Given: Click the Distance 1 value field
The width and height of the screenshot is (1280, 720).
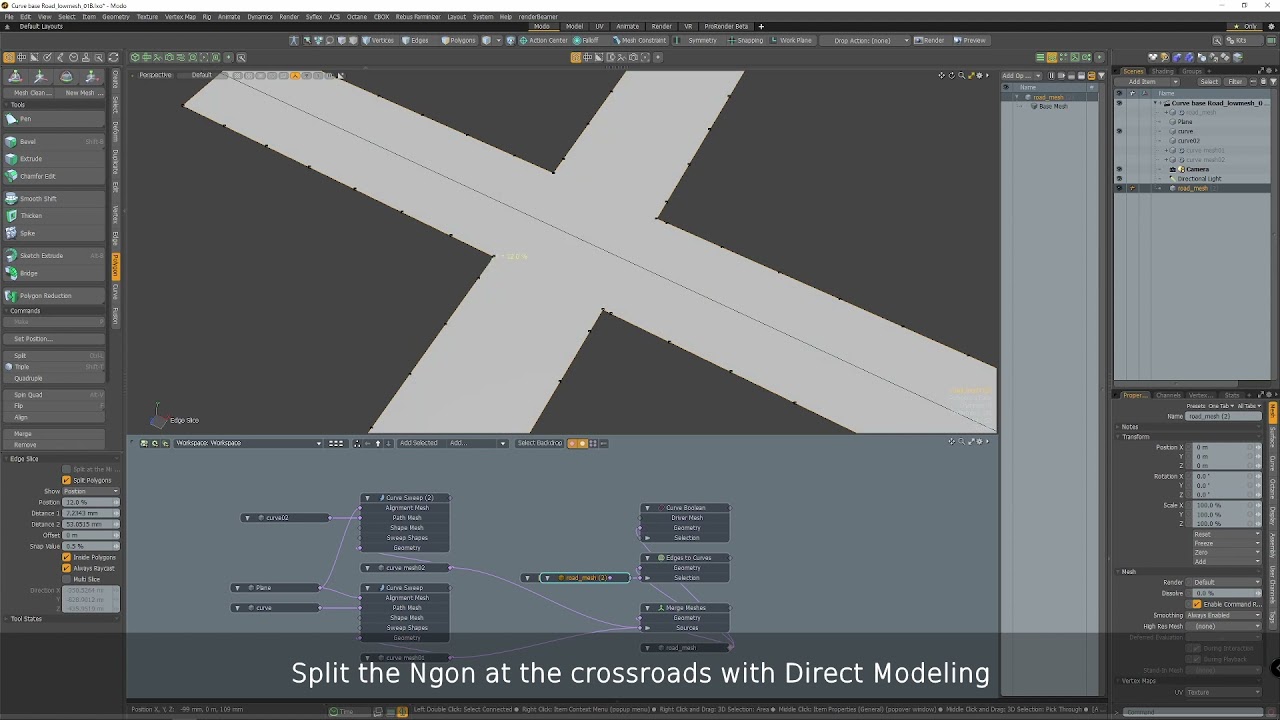Looking at the screenshot, I should pyautogui.click(x=91, y=513).
